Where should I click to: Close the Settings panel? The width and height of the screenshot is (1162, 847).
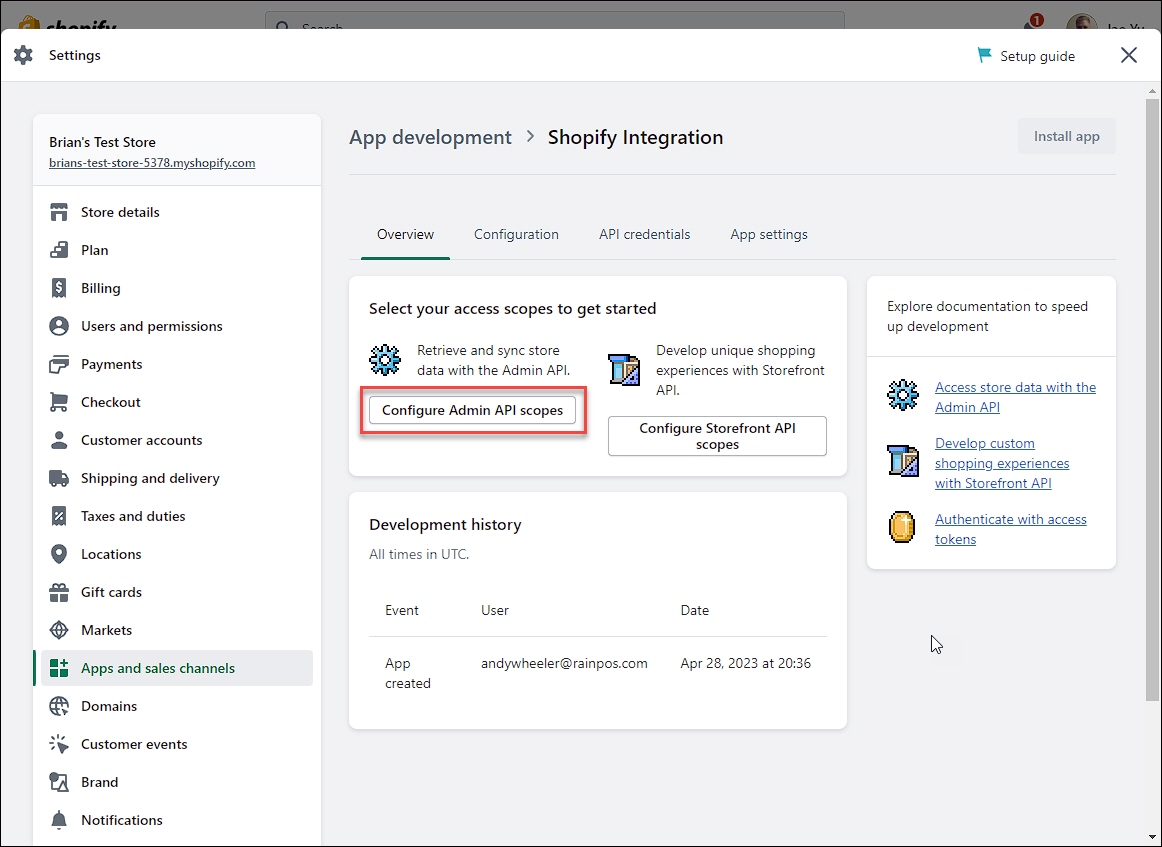pyautogui.click(x=1129, y=55)
